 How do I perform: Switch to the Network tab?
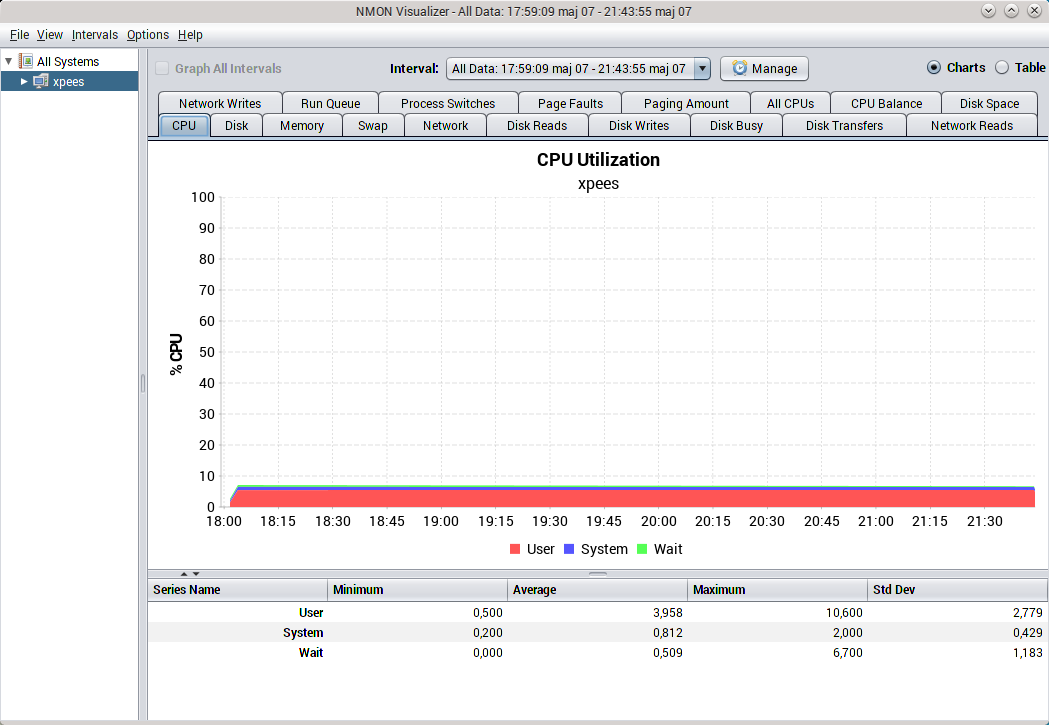pos(446,125)
